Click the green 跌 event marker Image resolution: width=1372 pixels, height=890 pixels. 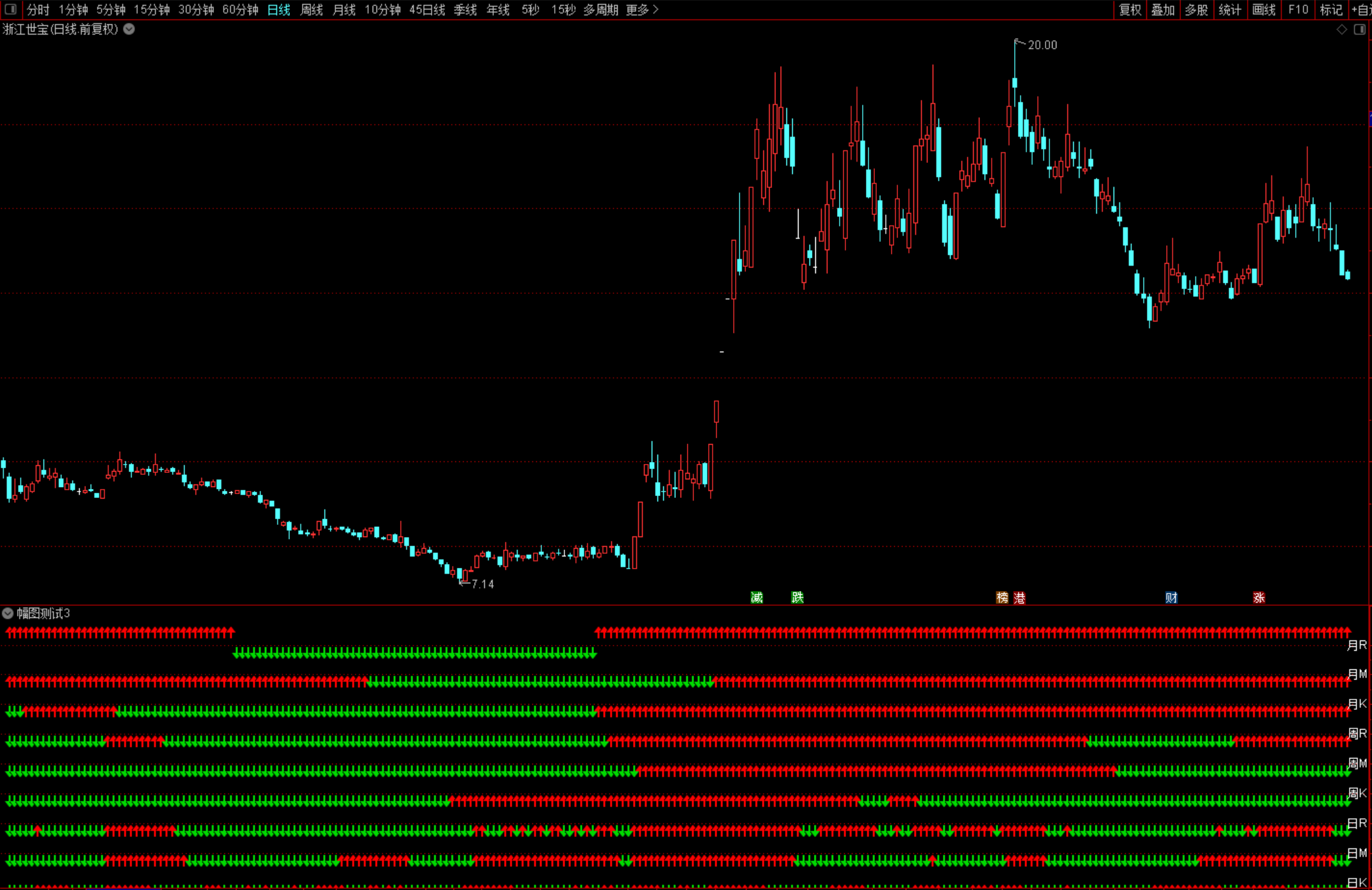797,598
